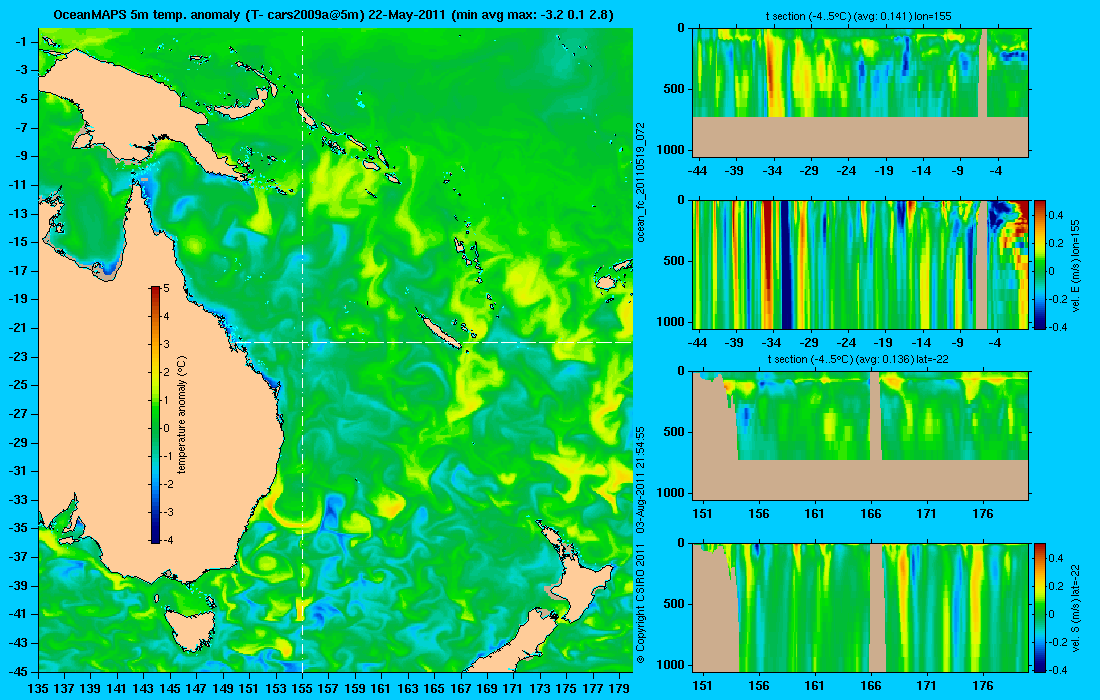
Task: Click the lat=-22 southward velocity section plot
Action: point(861,607)
